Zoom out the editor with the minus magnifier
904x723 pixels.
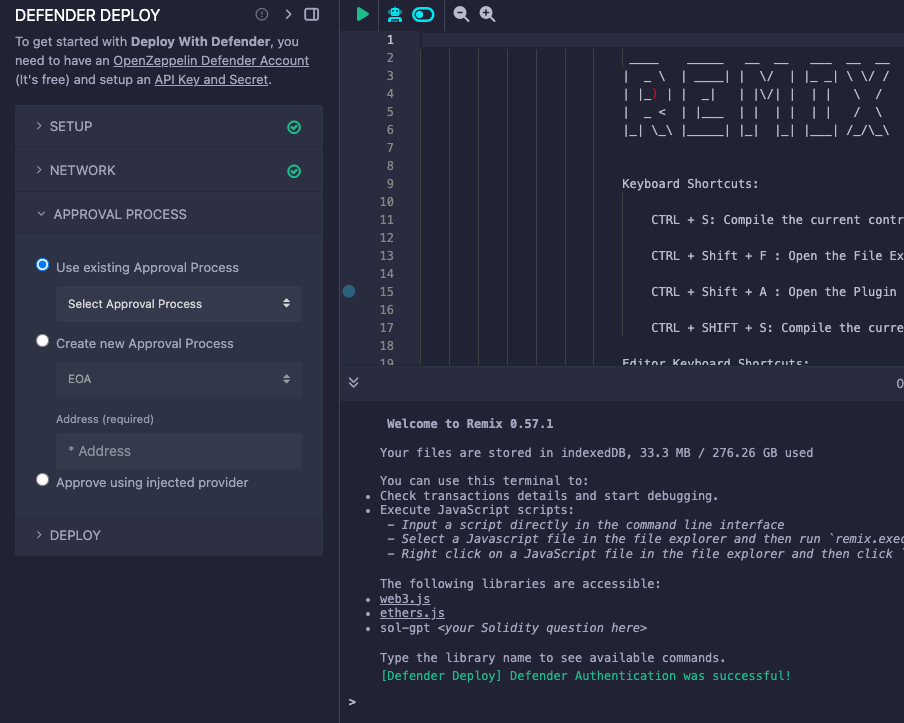460,14
